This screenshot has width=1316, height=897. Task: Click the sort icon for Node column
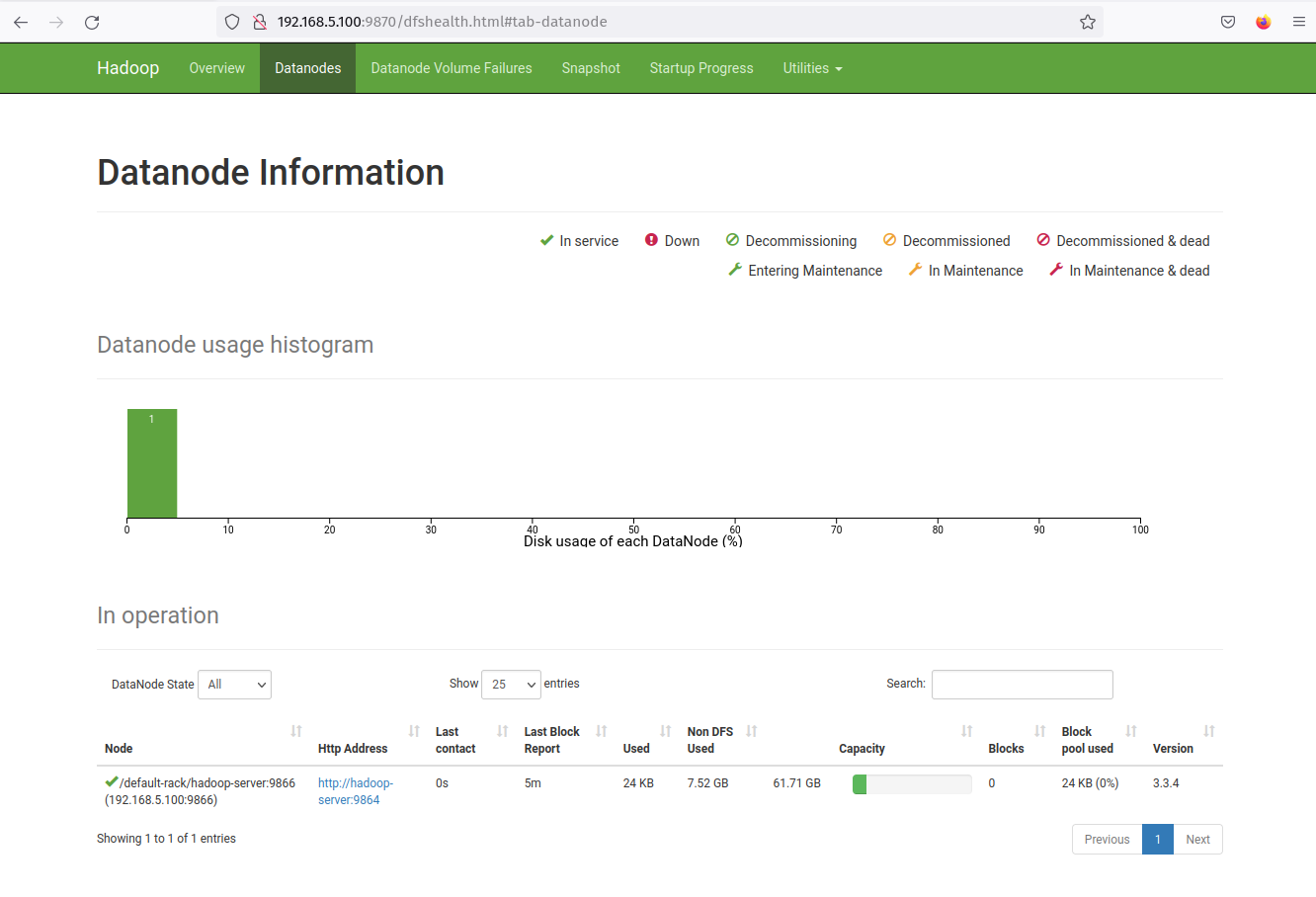pos(295,731)
